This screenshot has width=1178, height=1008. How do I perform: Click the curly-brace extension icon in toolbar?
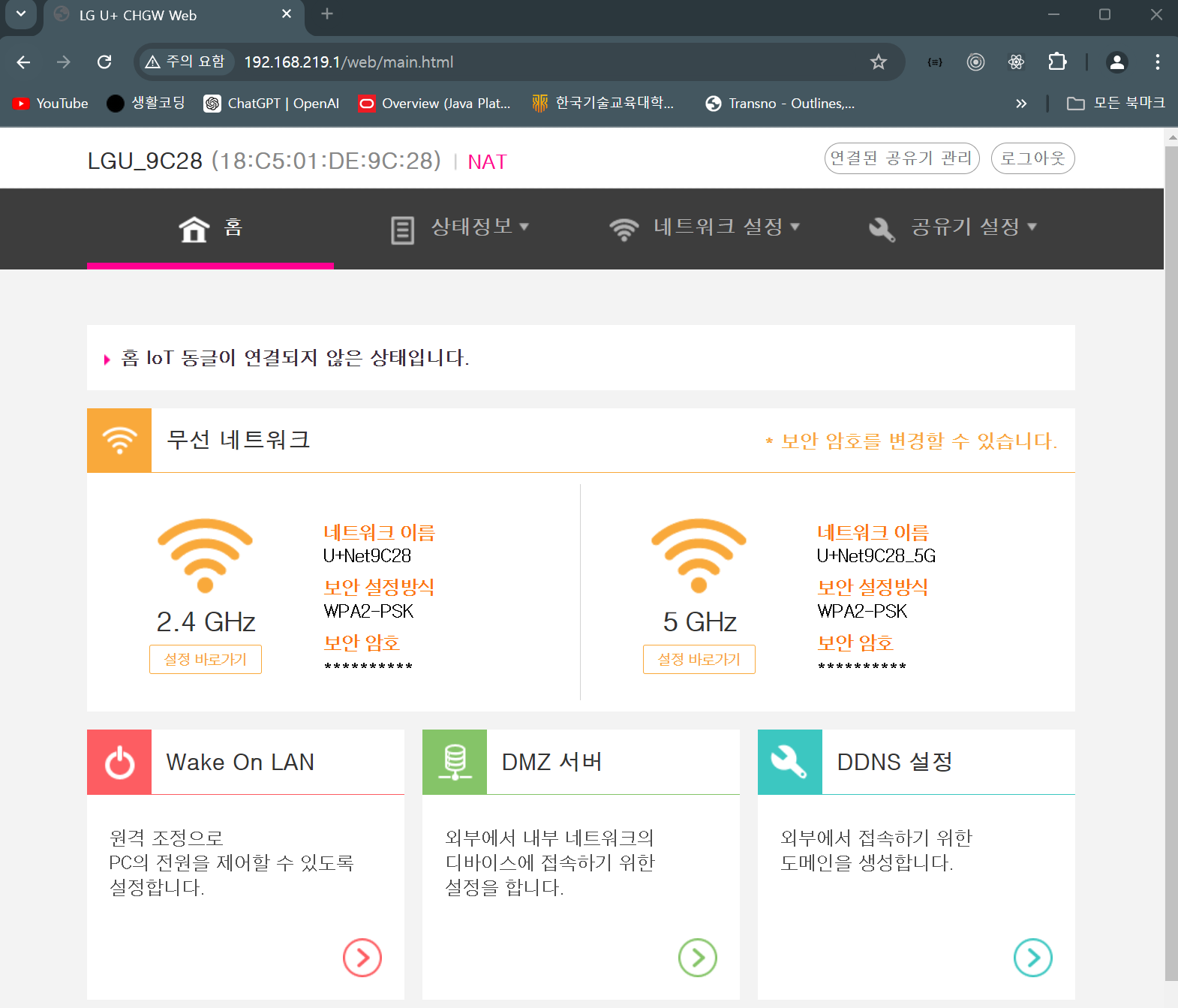(x=935, y=62)
